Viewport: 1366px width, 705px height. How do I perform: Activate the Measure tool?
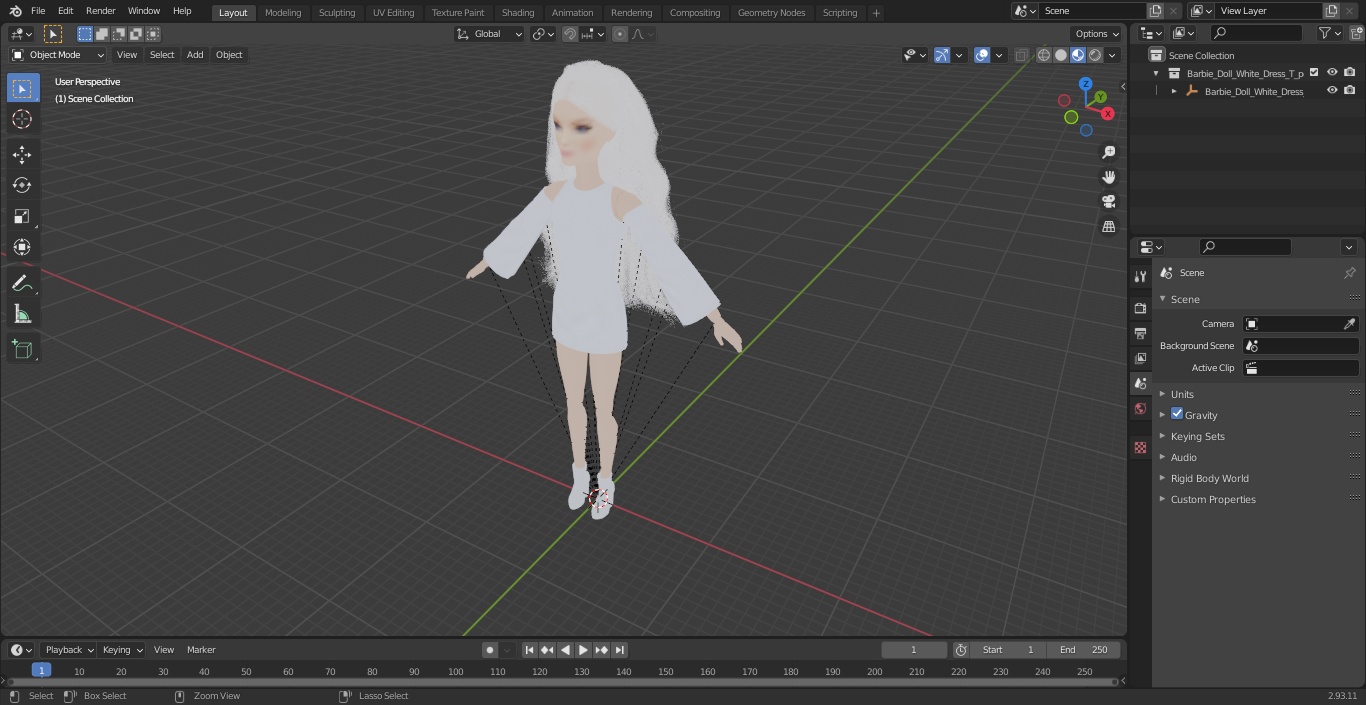22,314
